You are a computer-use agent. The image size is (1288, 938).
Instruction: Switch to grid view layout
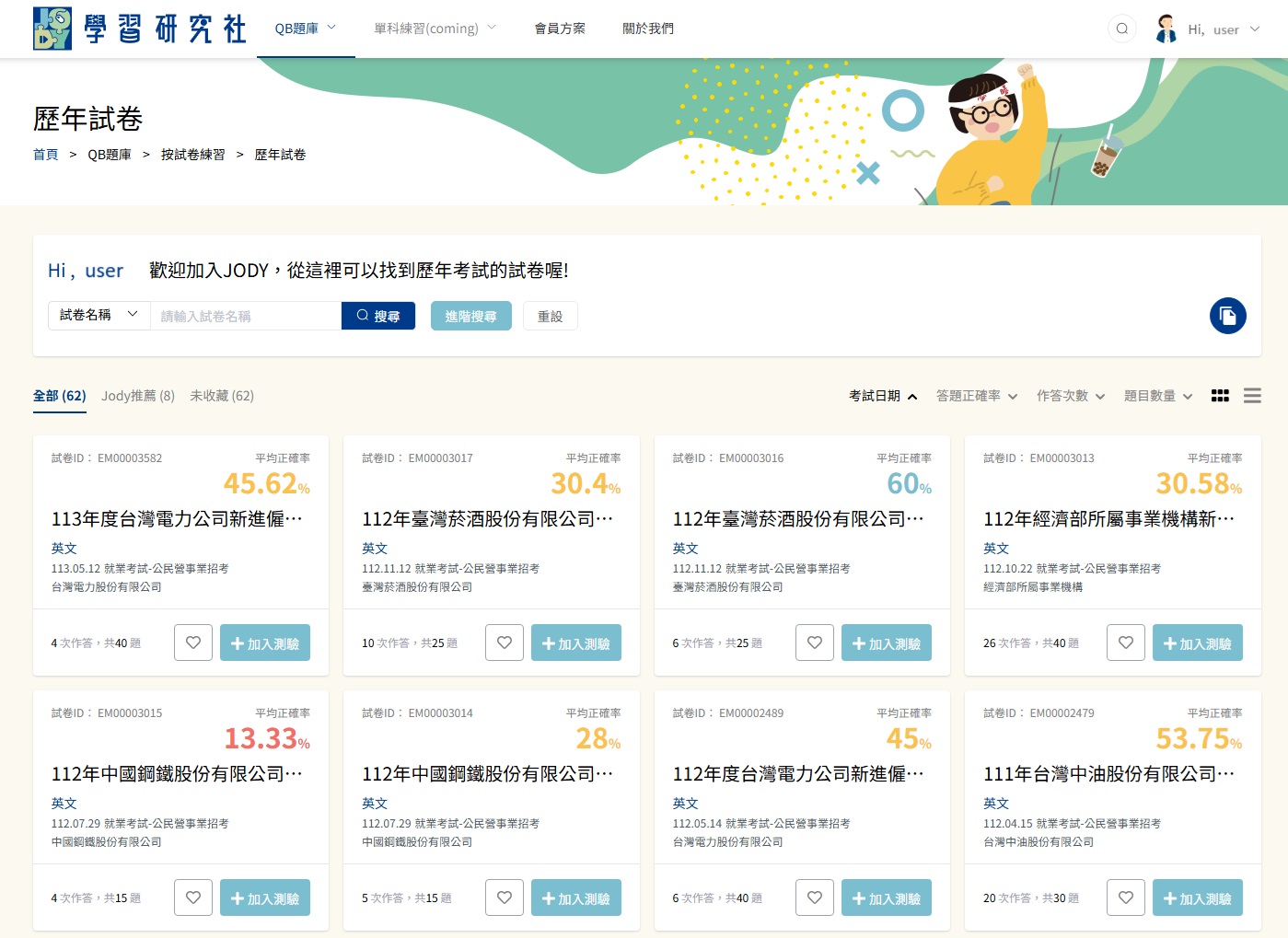tap(1220, 396)
